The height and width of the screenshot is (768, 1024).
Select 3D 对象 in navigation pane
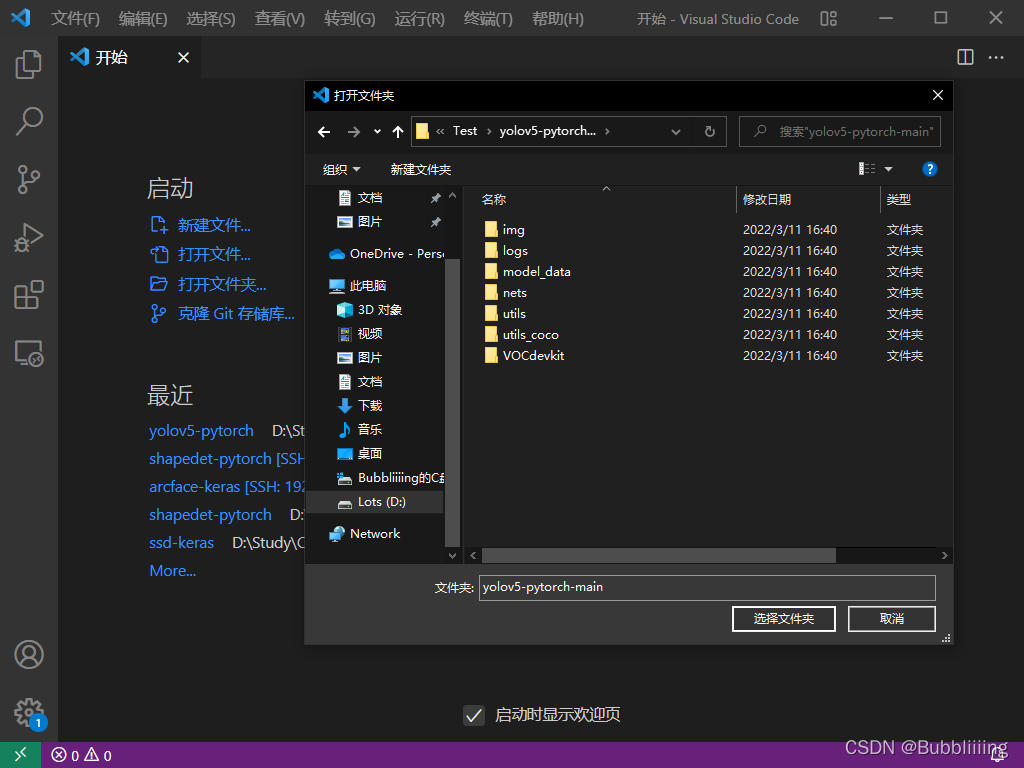[x=369, y=310]
